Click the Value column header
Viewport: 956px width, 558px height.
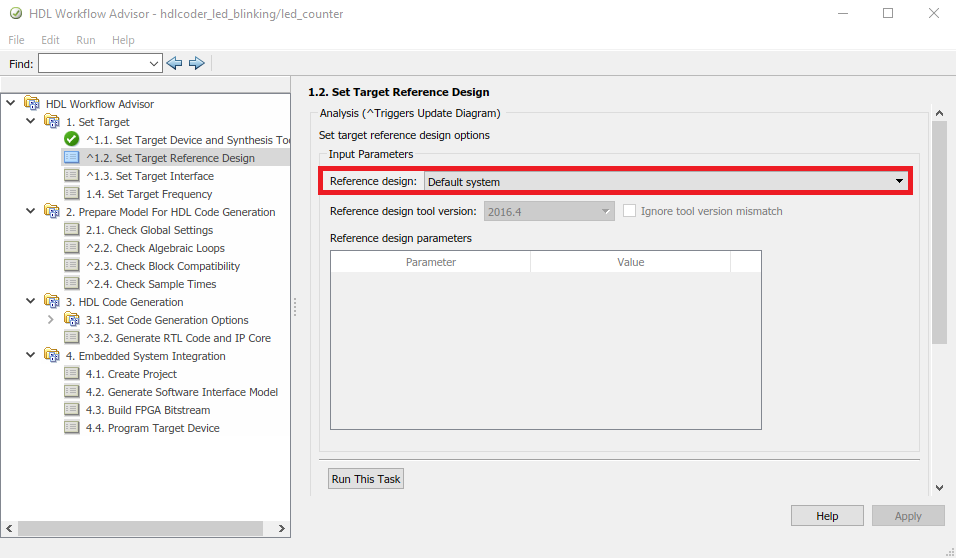click(x=630, y=262)
